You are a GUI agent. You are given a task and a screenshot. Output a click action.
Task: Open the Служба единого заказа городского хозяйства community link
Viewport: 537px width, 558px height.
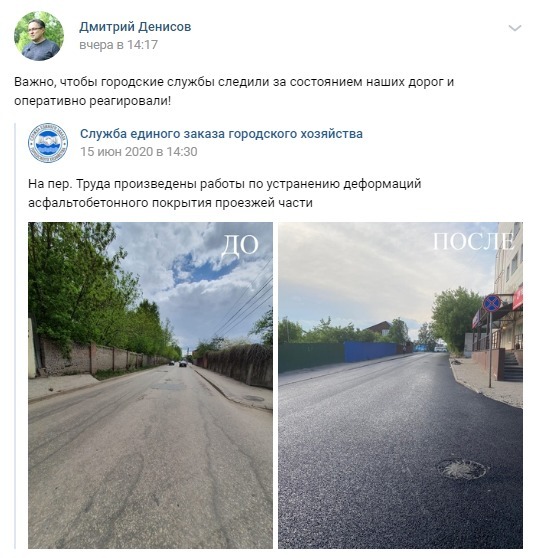point(221,134)
